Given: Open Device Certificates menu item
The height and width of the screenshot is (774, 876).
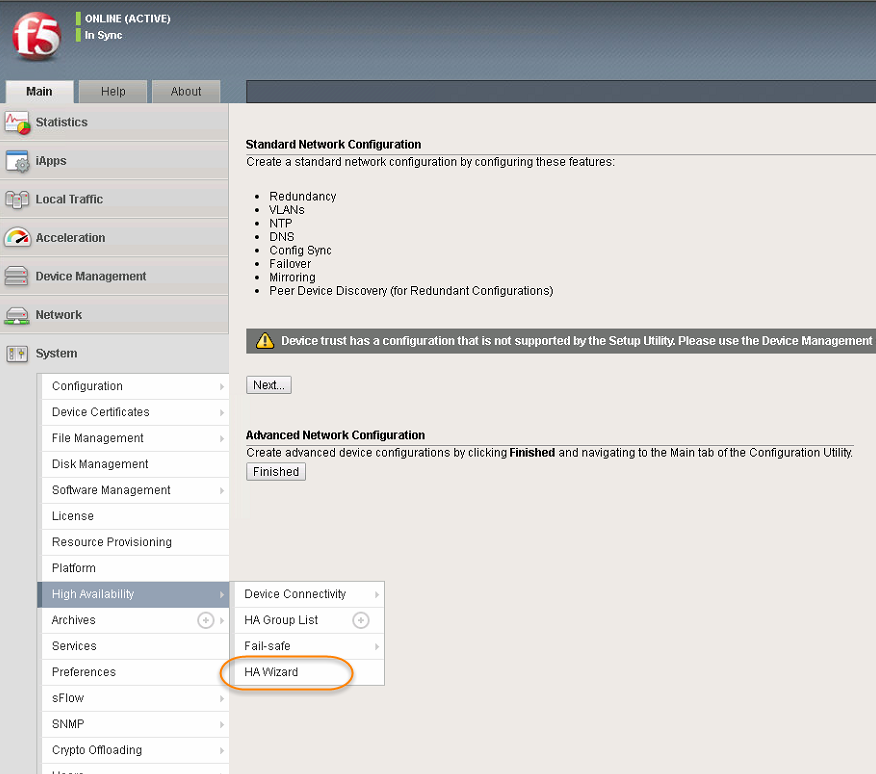Looking at the screenshot, I should point(135,412).
